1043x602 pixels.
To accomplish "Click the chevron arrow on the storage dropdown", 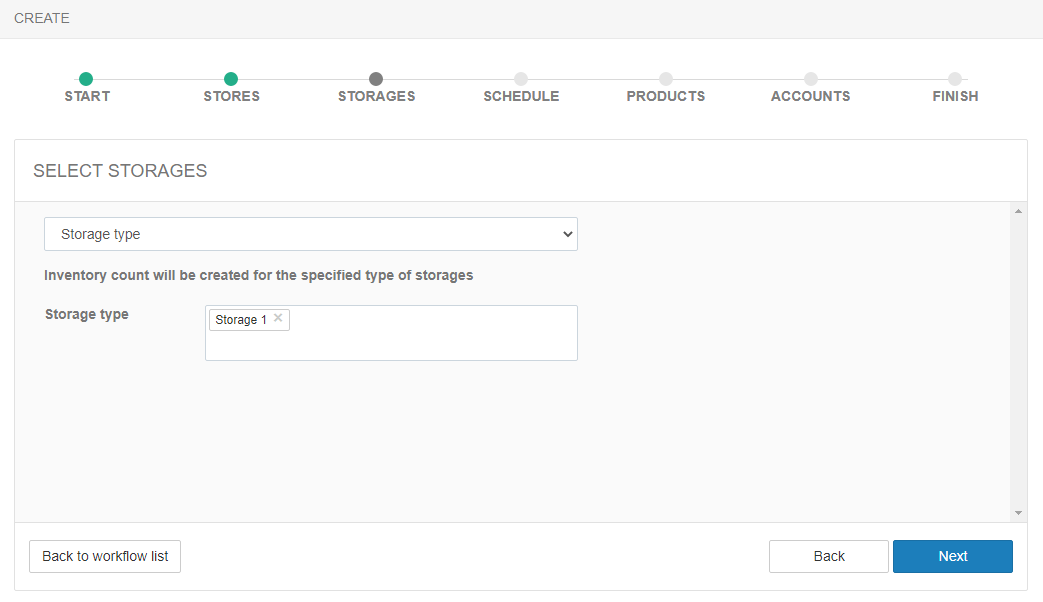I will tap(567, 234).
